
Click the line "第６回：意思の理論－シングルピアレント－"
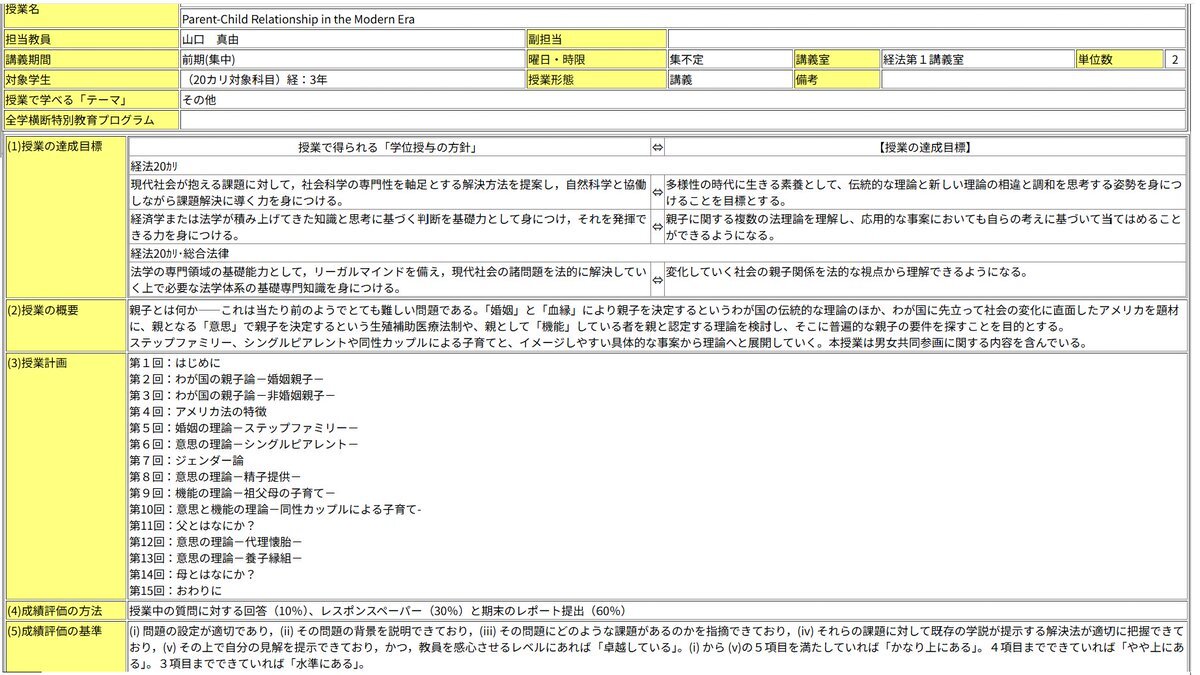click(244, 444)
